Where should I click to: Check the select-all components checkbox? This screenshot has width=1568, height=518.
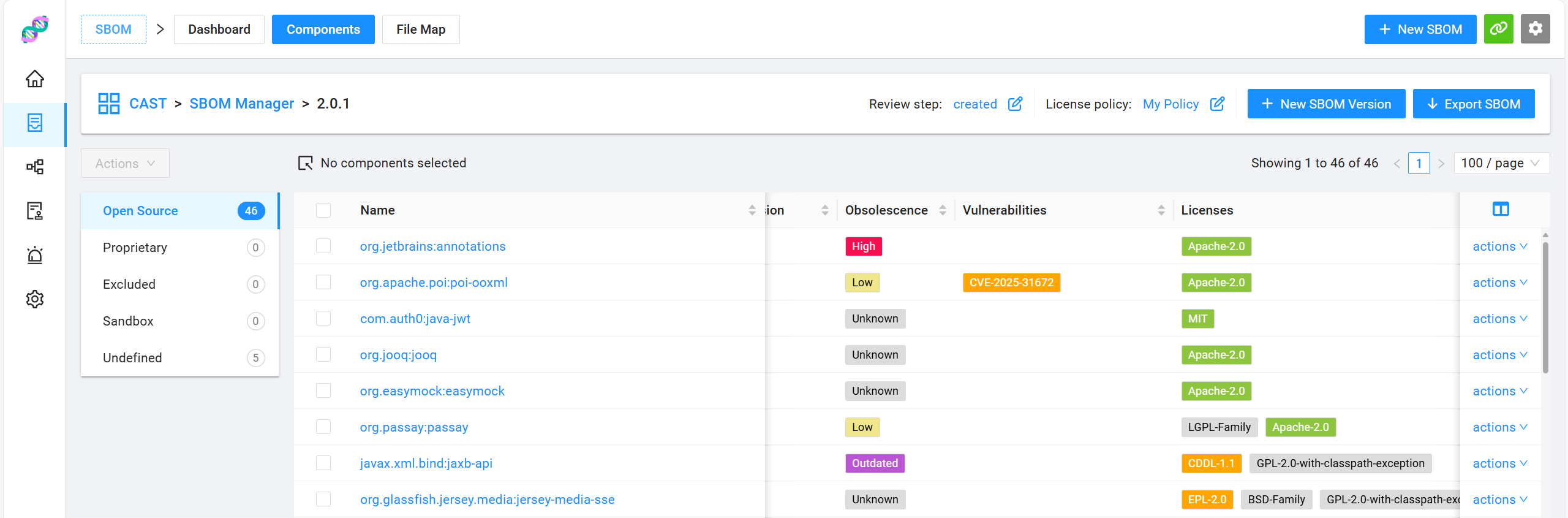323,210
